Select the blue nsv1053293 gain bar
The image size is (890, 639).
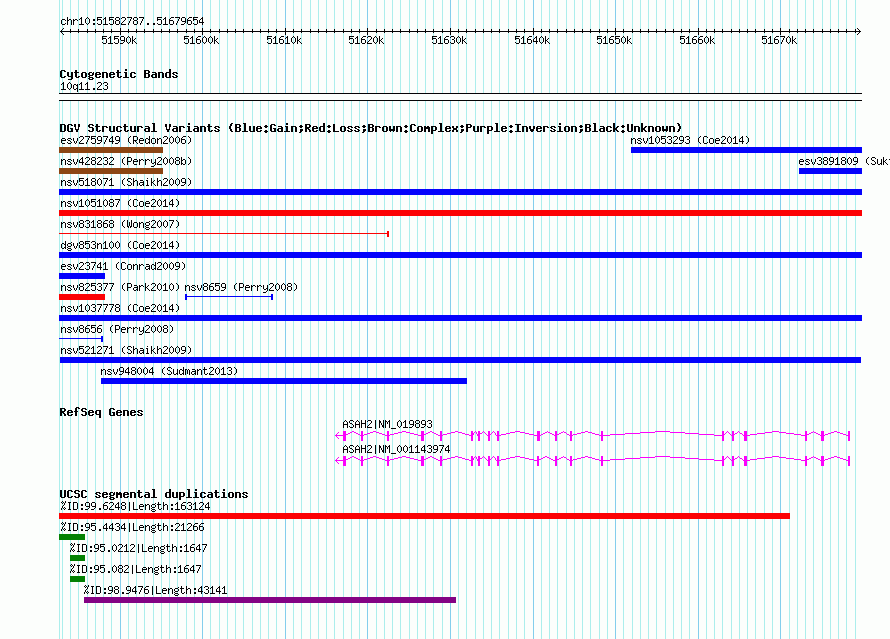(746, 150)
